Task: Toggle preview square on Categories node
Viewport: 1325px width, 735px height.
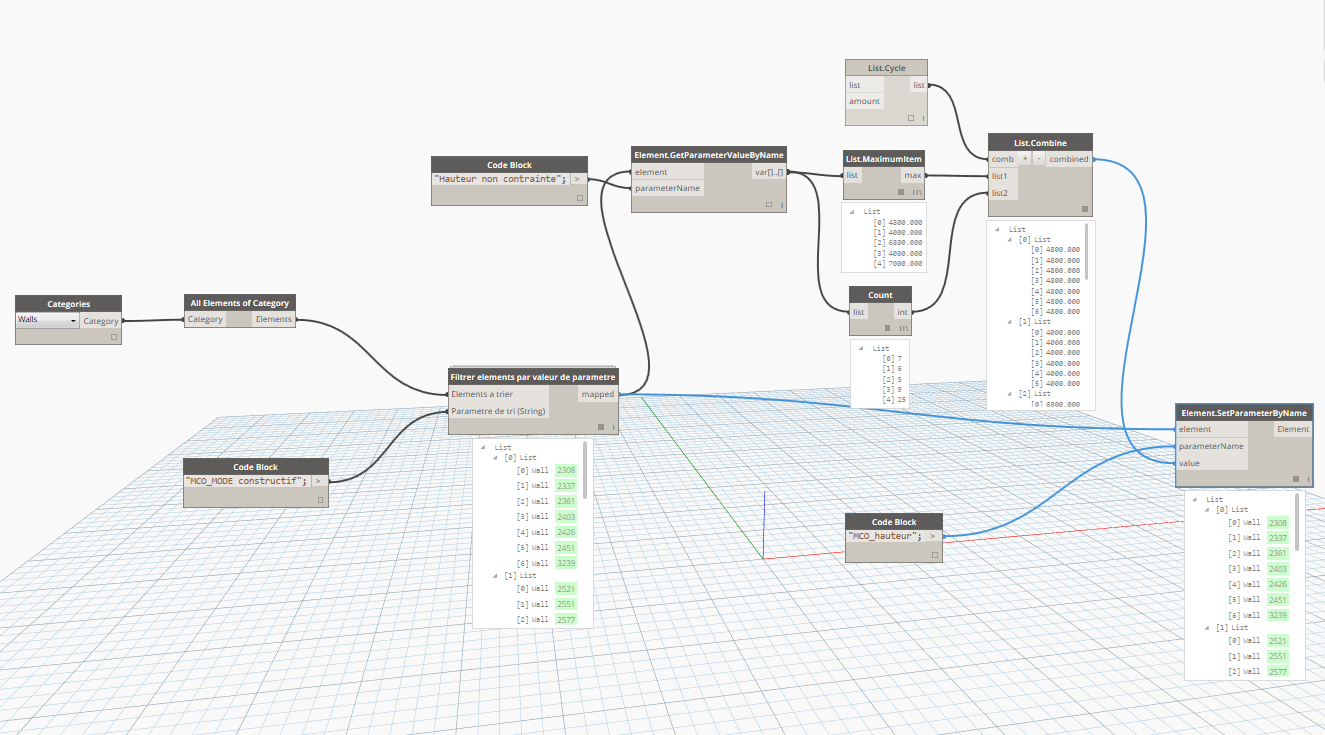Action: point(113,337)
